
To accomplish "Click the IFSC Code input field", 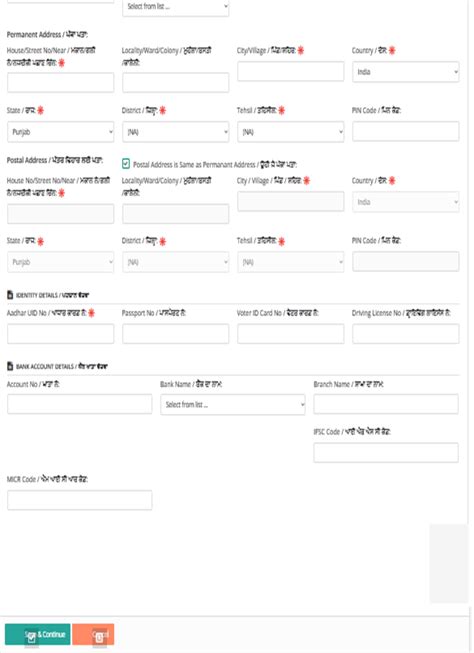I will (x=386, y=453).
